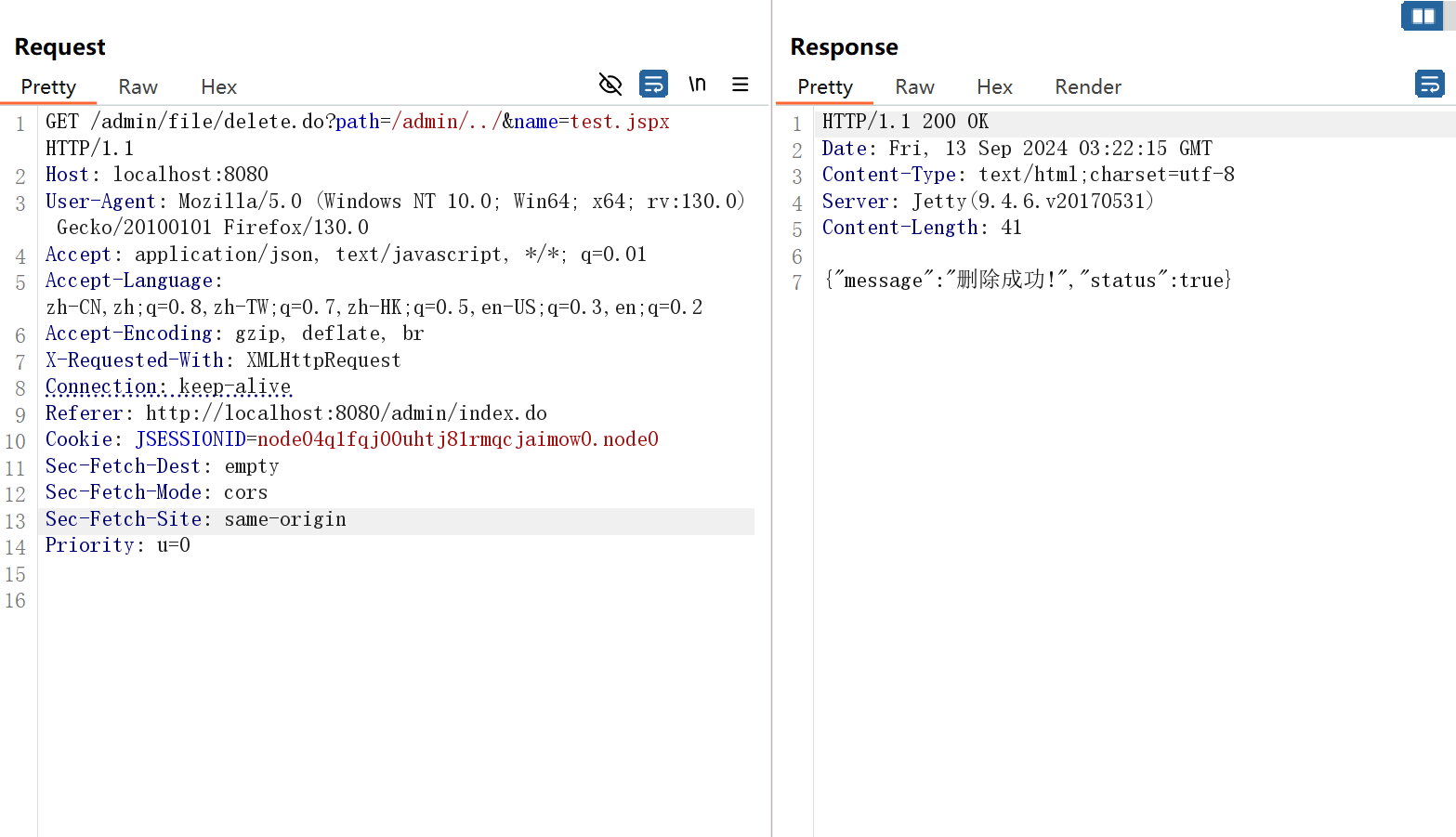Toggle Response word wrap icon
This screenshot has height=837, width=1456.
point(1430,85)
